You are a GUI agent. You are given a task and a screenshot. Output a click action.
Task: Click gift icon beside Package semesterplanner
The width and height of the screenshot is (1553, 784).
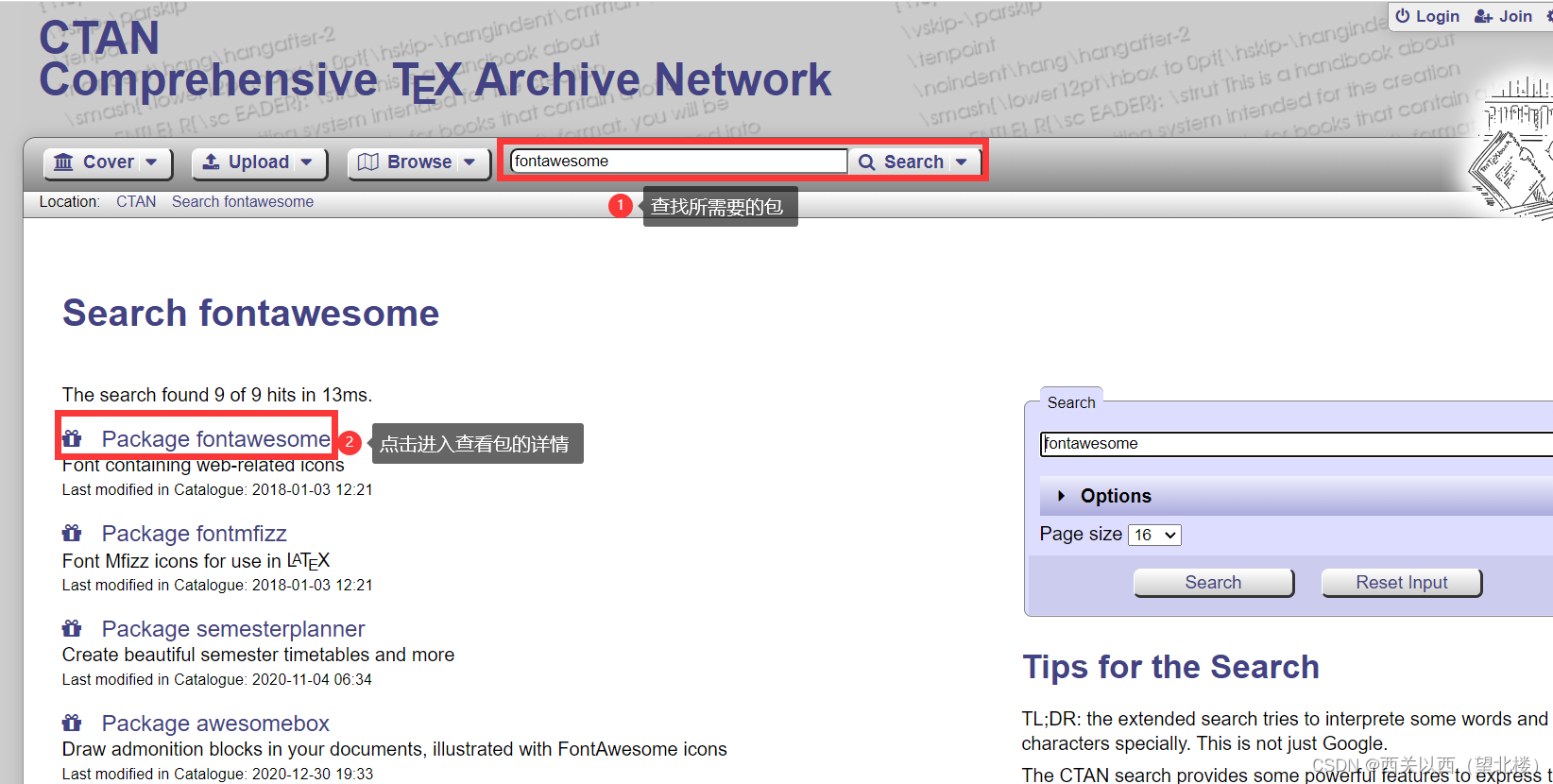[x=72, y=628]
